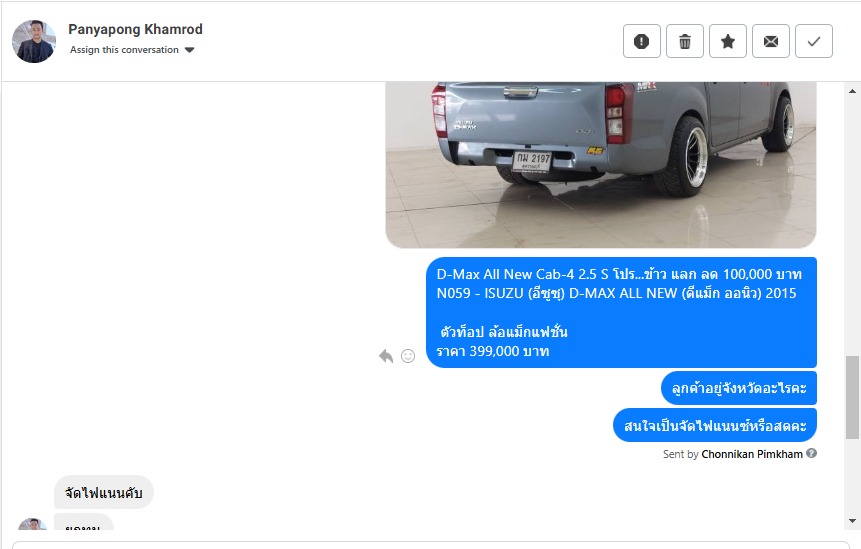Click the message input field at bottom
Image resolution: width=861 pixels, height=549 pixels.
(x=430, y=545)
